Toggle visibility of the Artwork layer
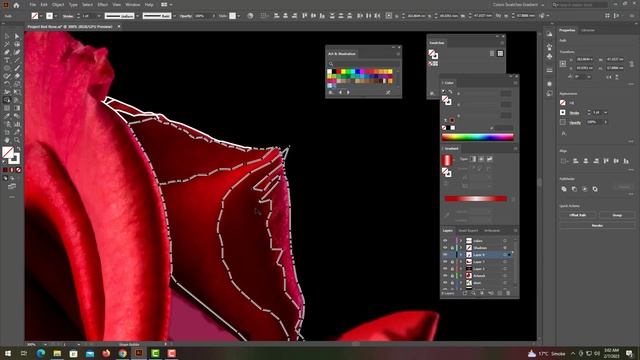This screenshot has height=360, width=640. pyautogui.click(x=445, y=276)
